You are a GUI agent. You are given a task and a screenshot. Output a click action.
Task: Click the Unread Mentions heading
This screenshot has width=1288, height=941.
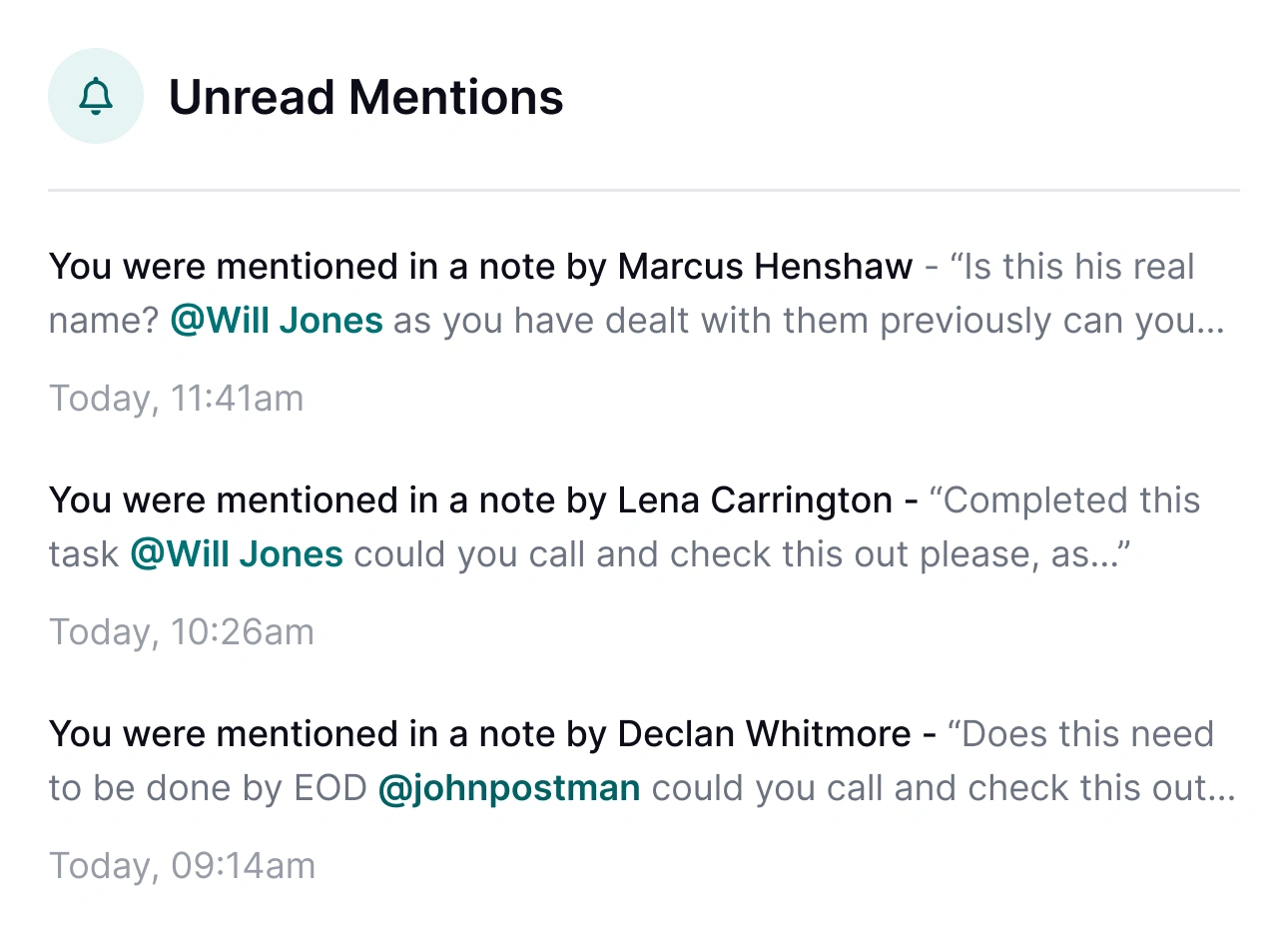[x=365, y=98]
